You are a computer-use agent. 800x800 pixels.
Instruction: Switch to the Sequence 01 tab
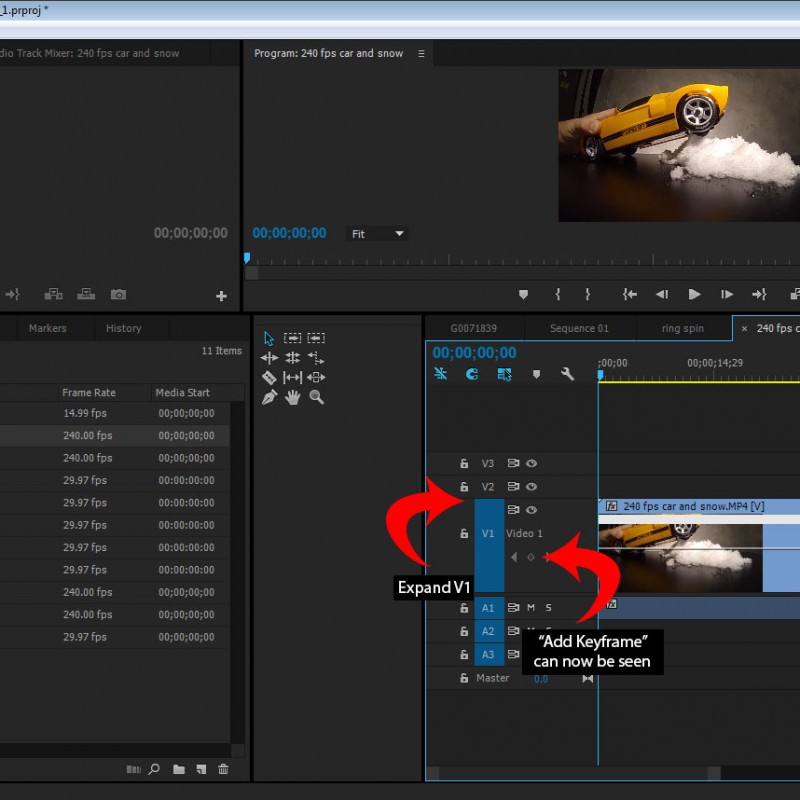pos(579,328)
